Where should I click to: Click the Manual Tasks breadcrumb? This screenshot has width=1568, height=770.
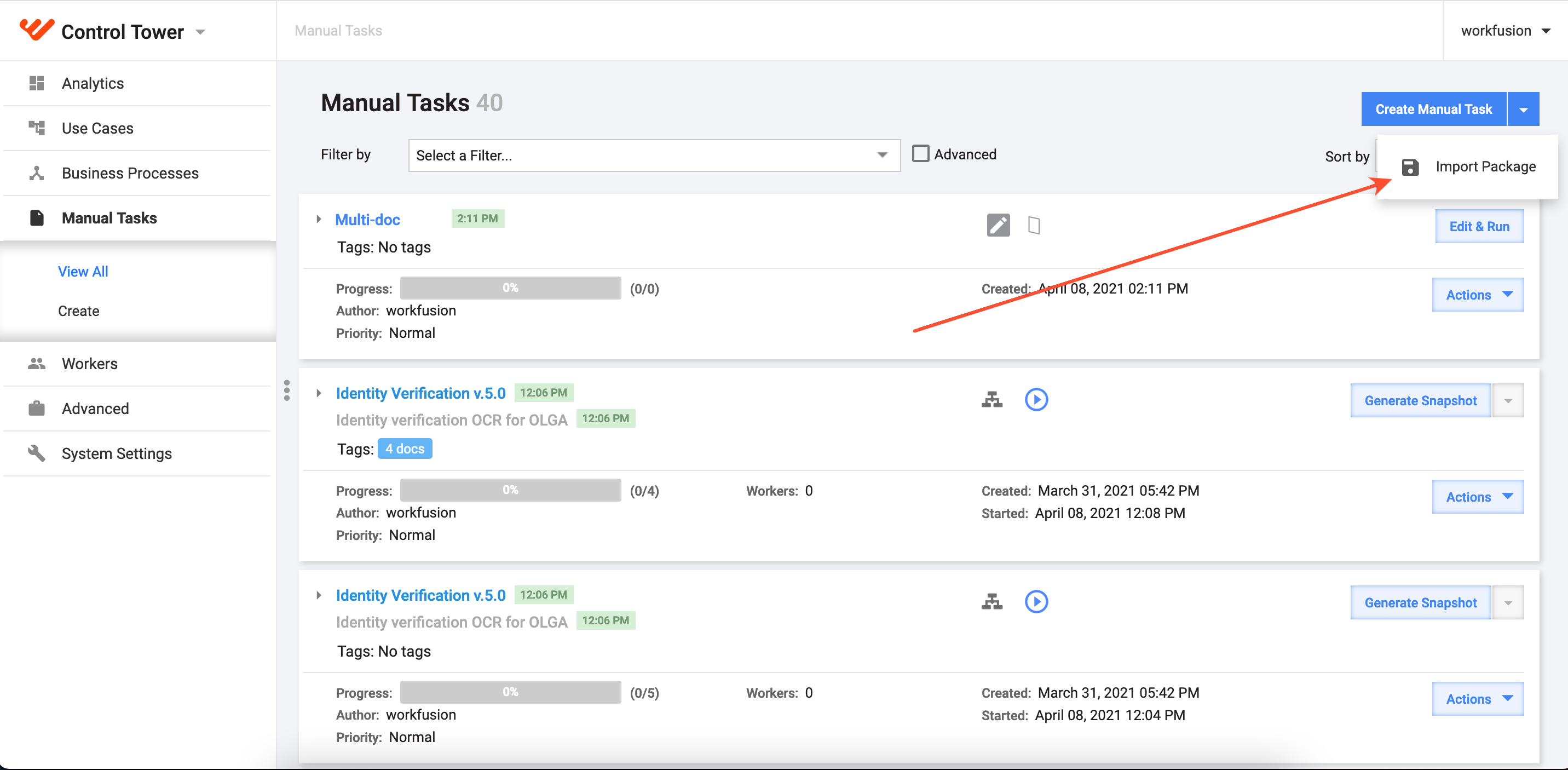click(338, 31)
